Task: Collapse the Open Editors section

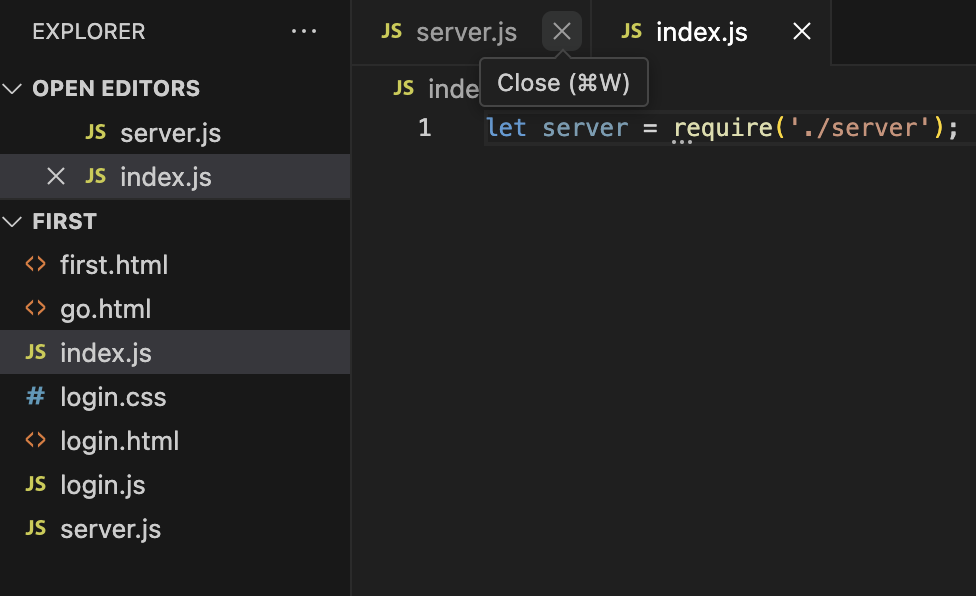Action: [13, 89]
